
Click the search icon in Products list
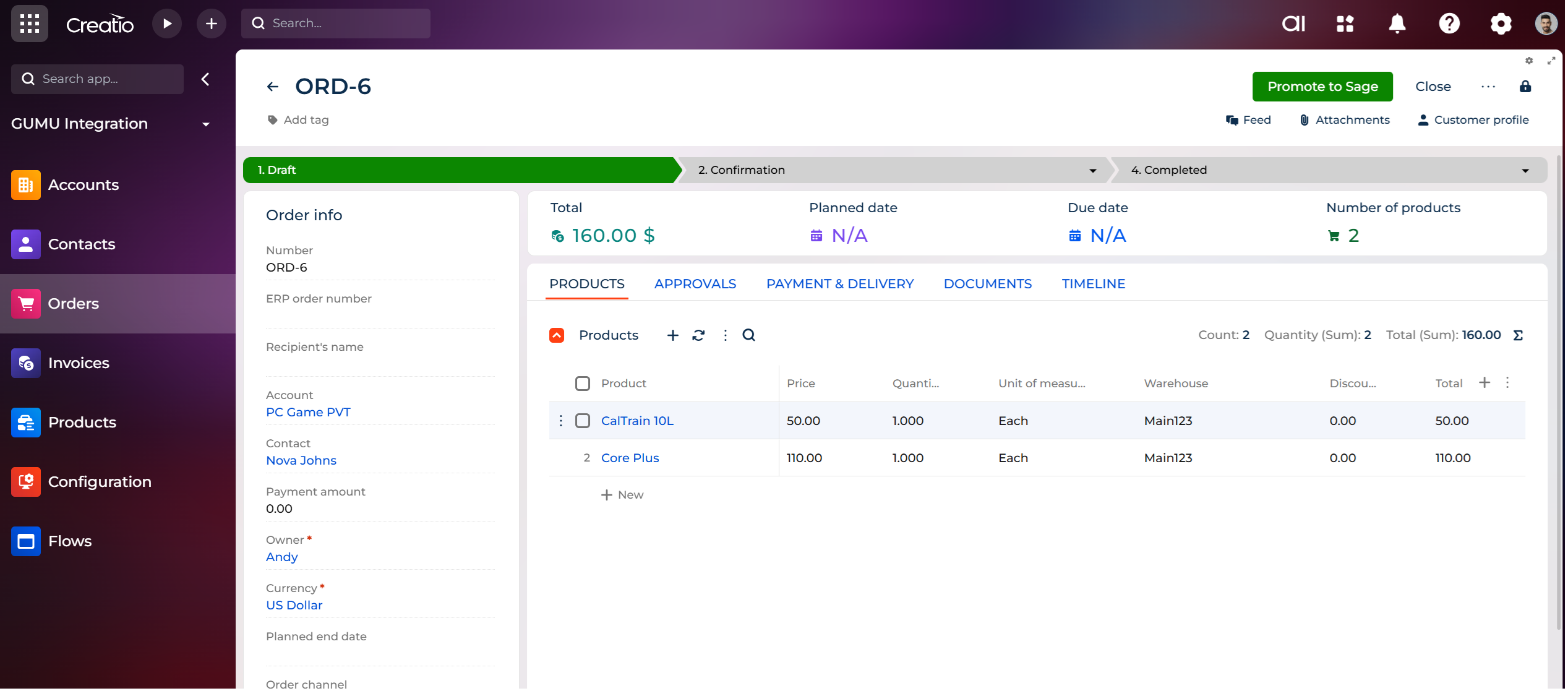pos(748,335)
